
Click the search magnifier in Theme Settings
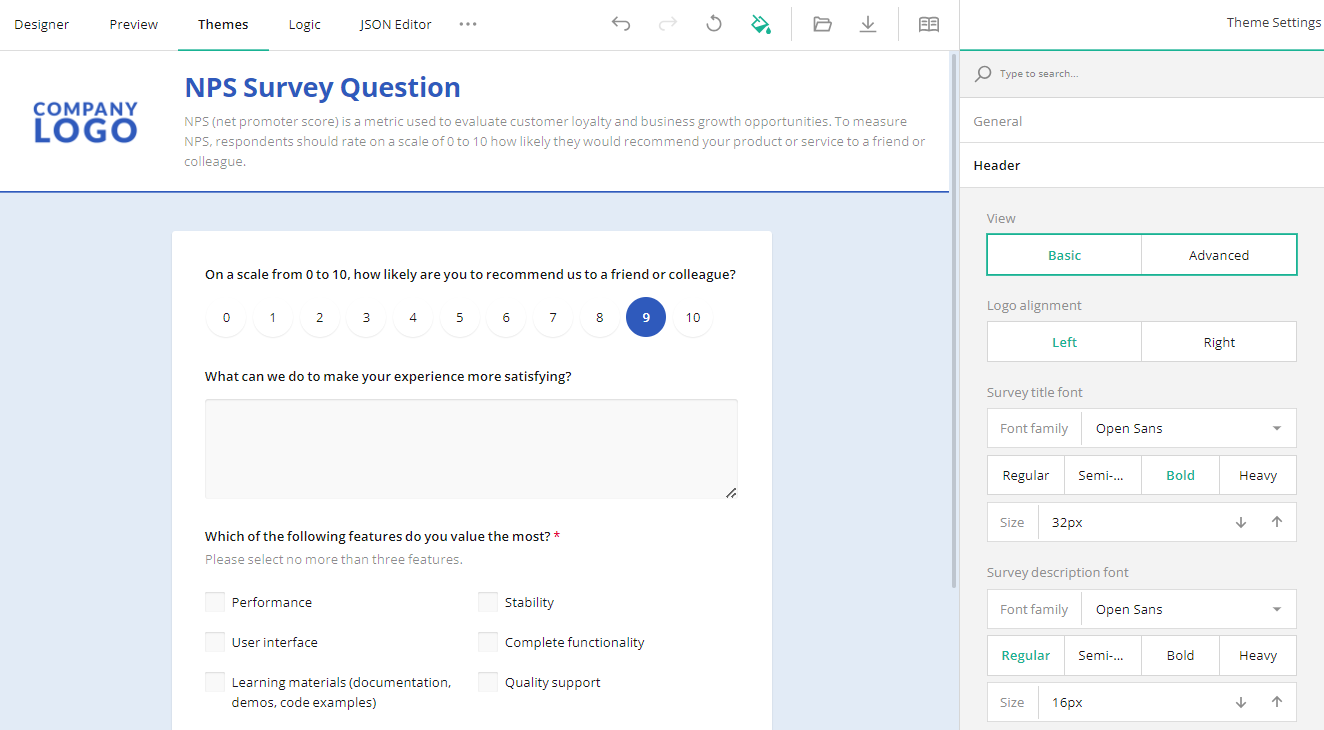click(983, 73)
